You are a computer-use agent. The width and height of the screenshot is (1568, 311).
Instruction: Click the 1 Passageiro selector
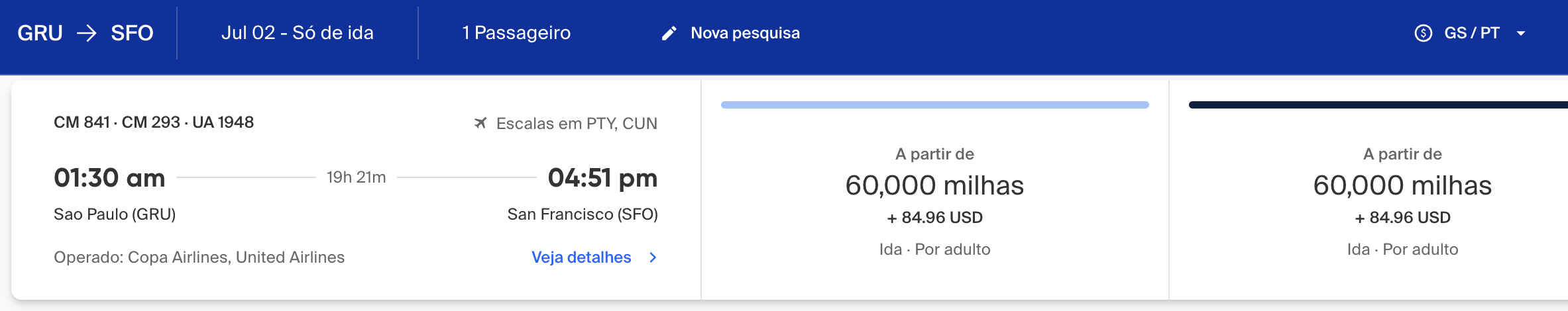coord(516,33)
